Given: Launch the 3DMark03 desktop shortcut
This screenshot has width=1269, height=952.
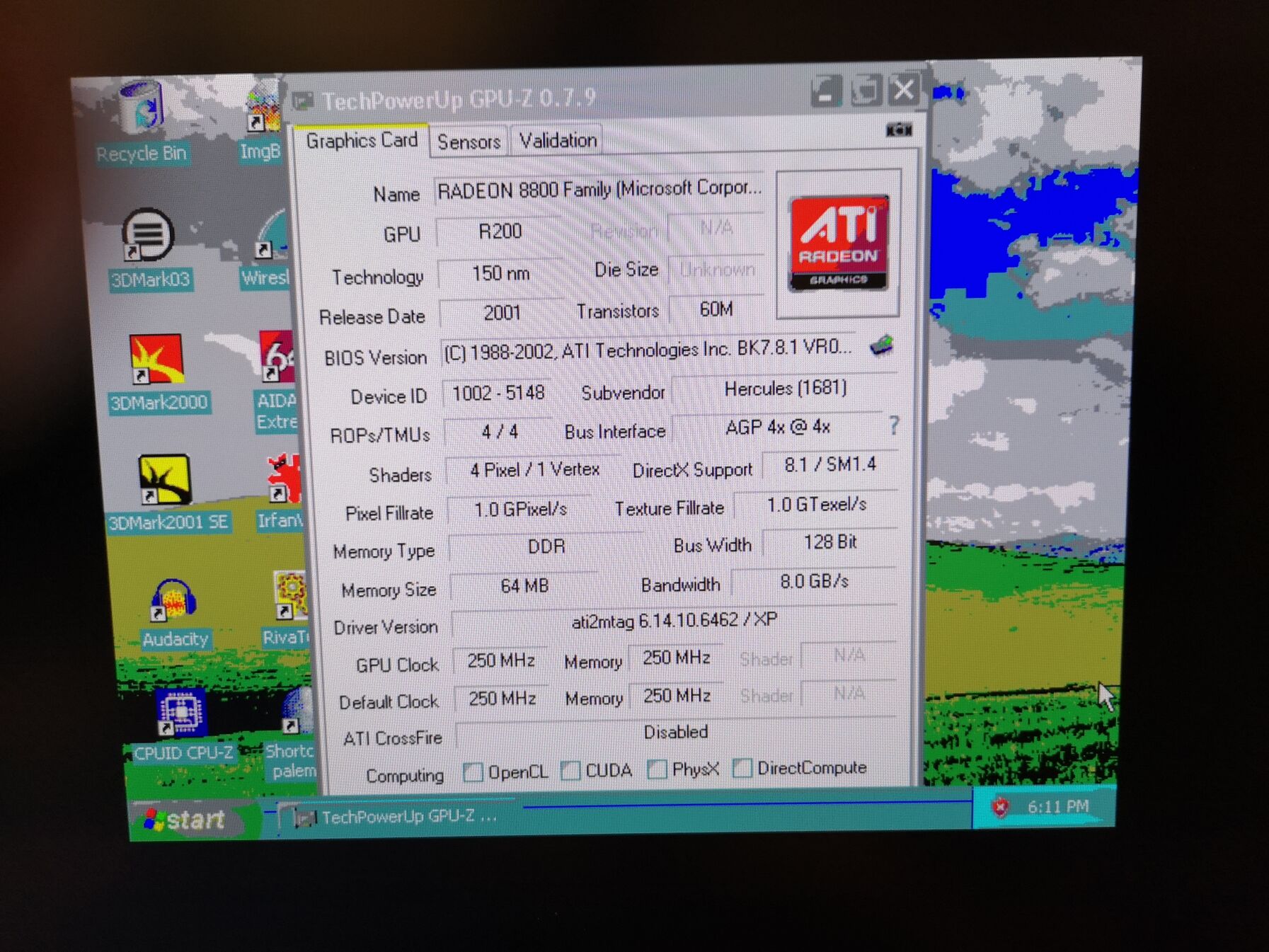Looking at the screenshot, I should (x=150, y=250).
